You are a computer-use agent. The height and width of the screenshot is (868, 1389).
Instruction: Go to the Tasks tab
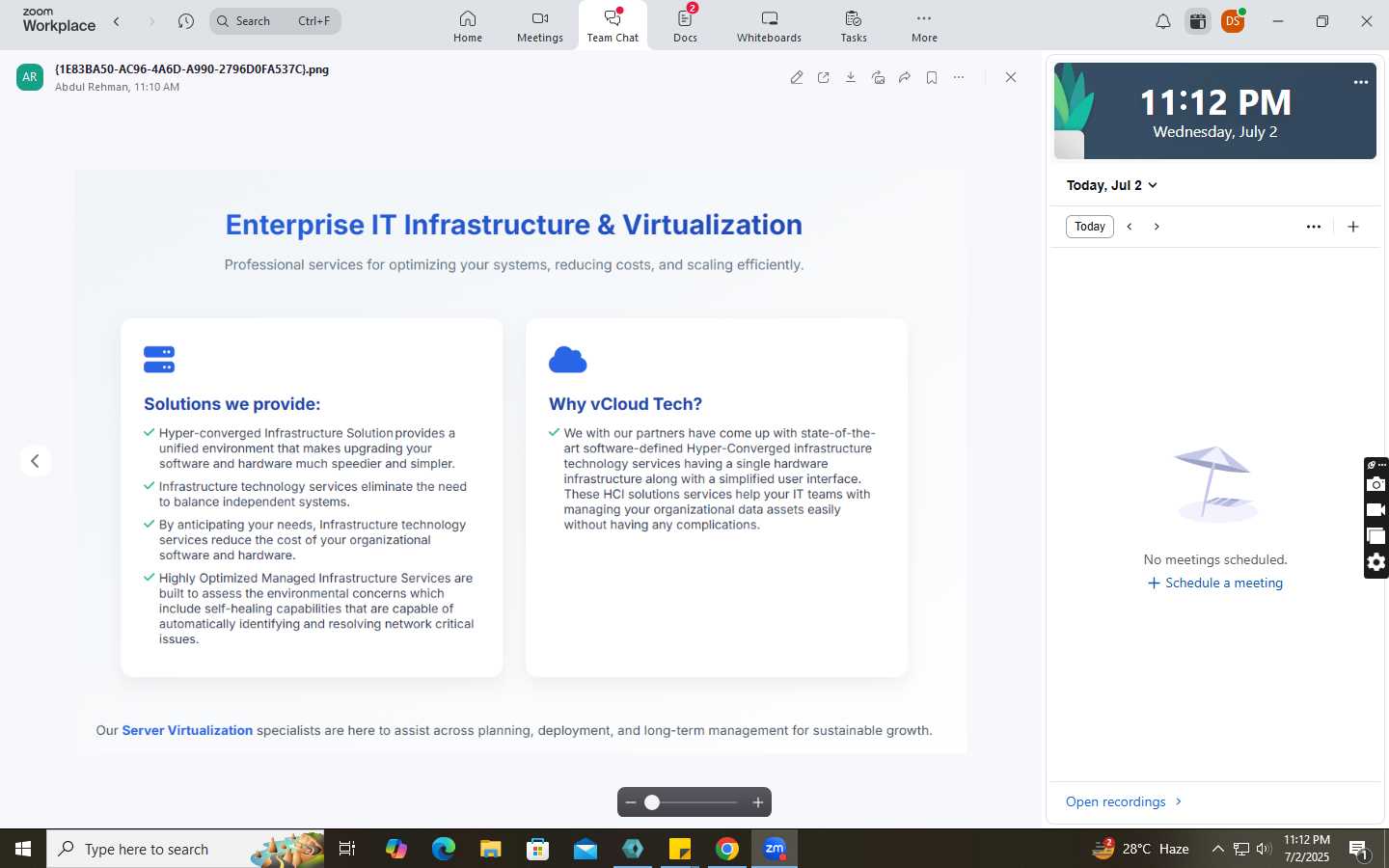[x=854, y=26]
